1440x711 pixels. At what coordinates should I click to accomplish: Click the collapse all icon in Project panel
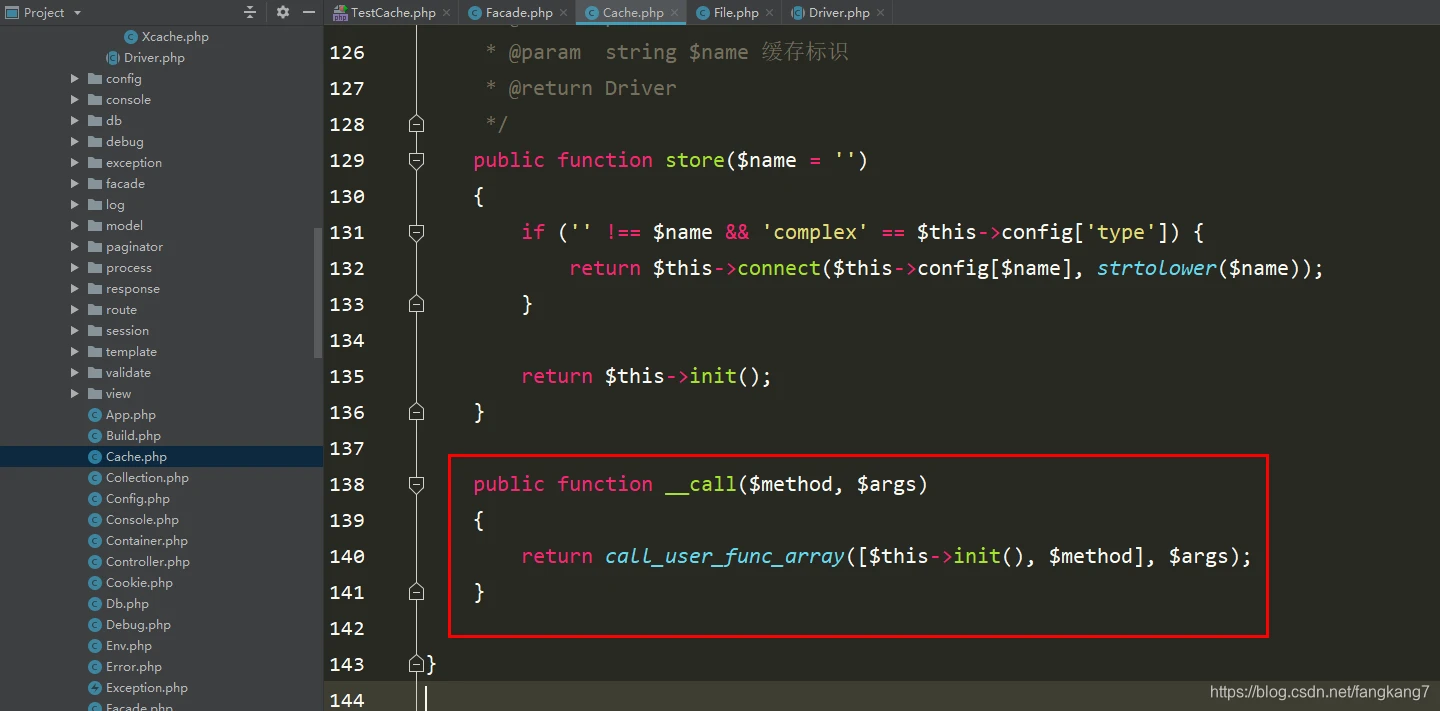[250, 12]
